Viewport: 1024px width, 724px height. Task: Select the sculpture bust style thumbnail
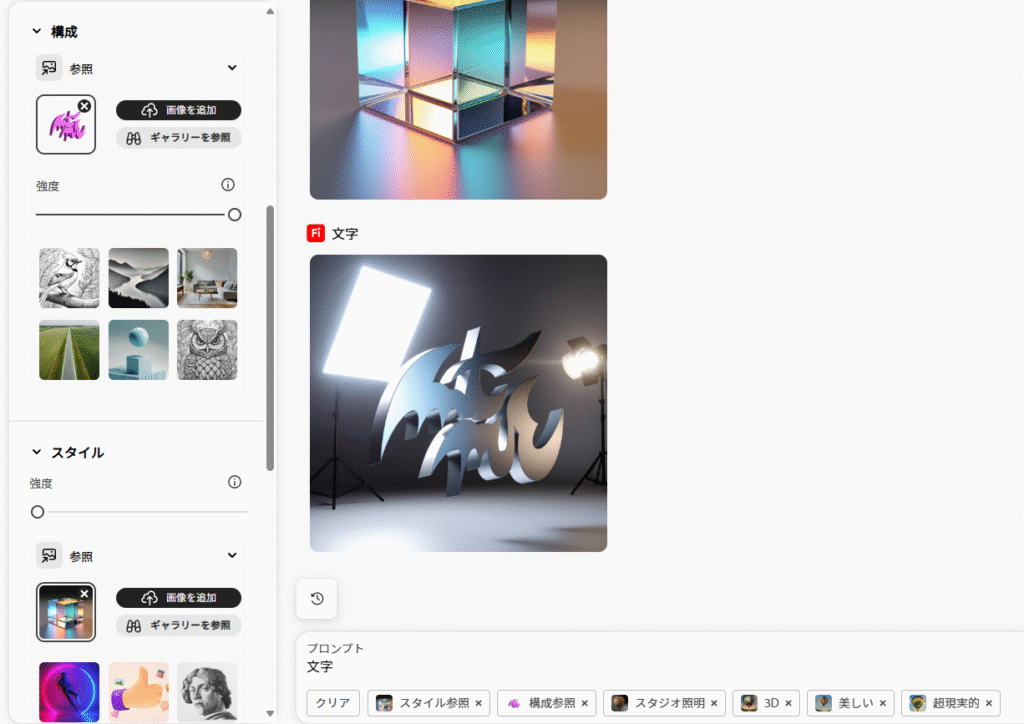click(207, 693)
